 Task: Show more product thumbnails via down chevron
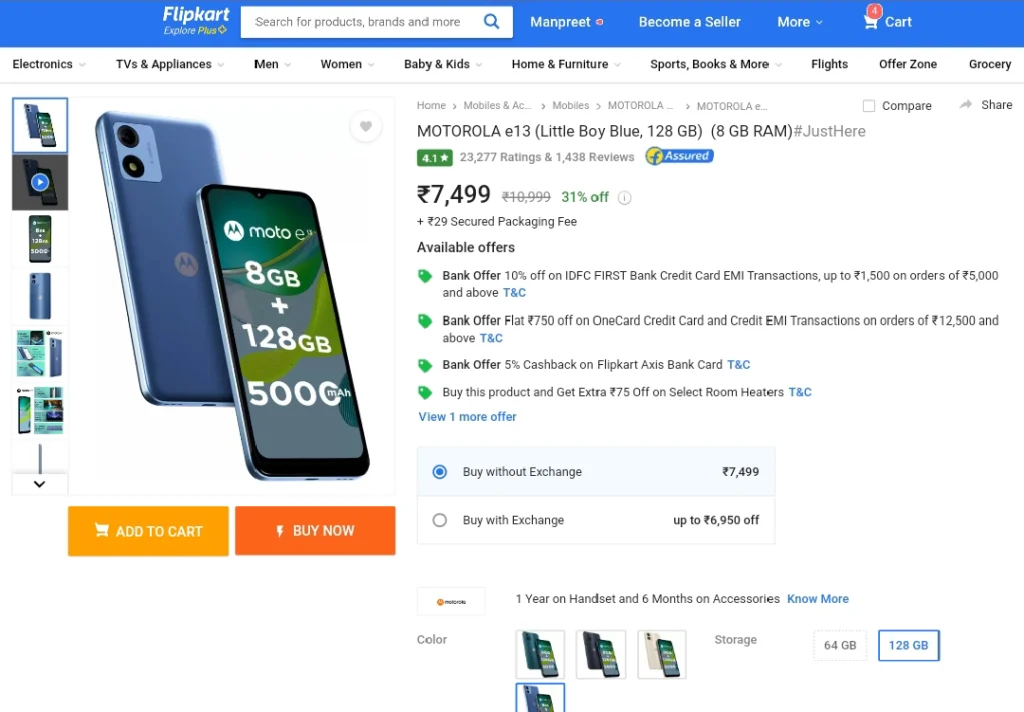pos(39,484)
